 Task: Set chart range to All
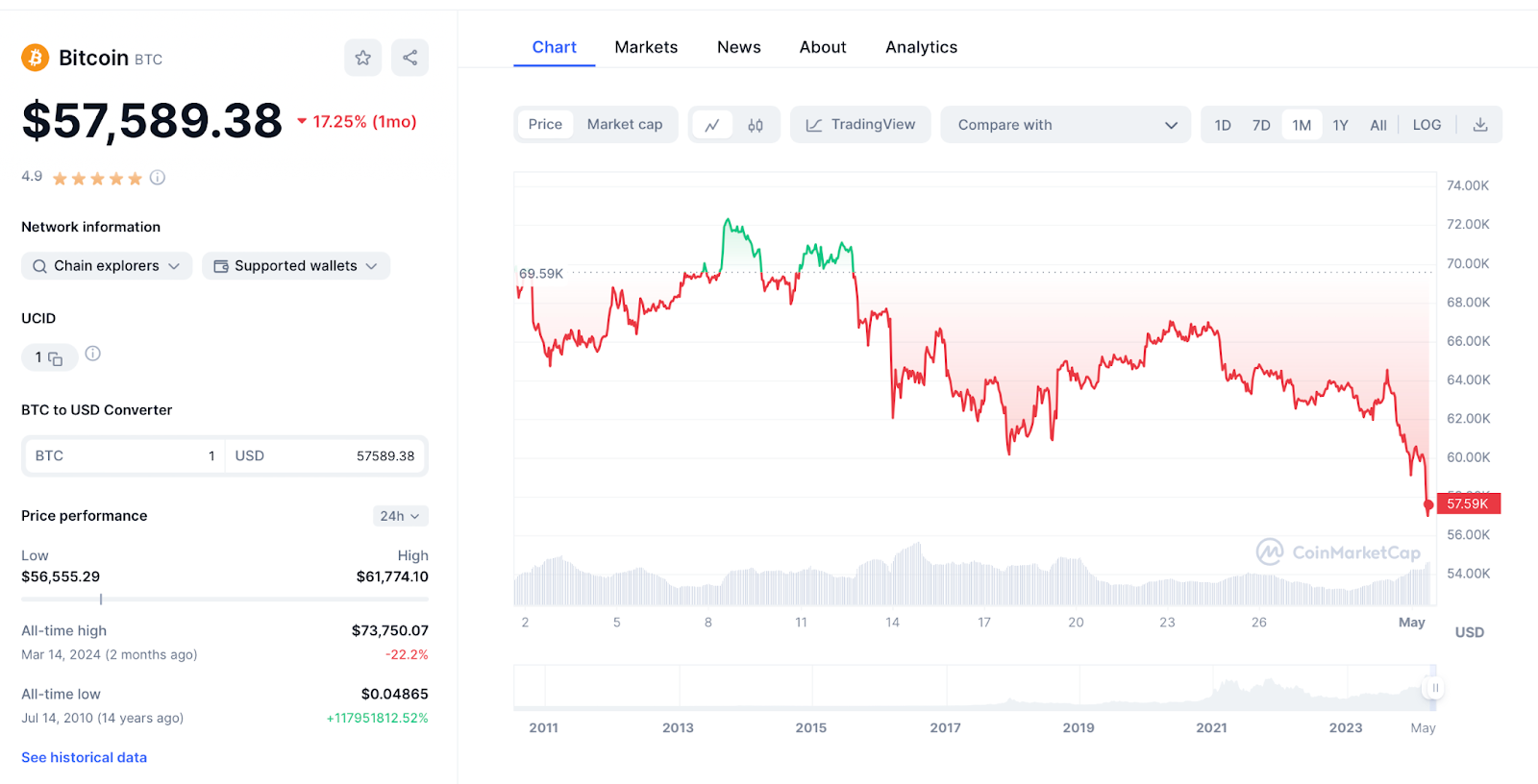tap(1378, 125)
